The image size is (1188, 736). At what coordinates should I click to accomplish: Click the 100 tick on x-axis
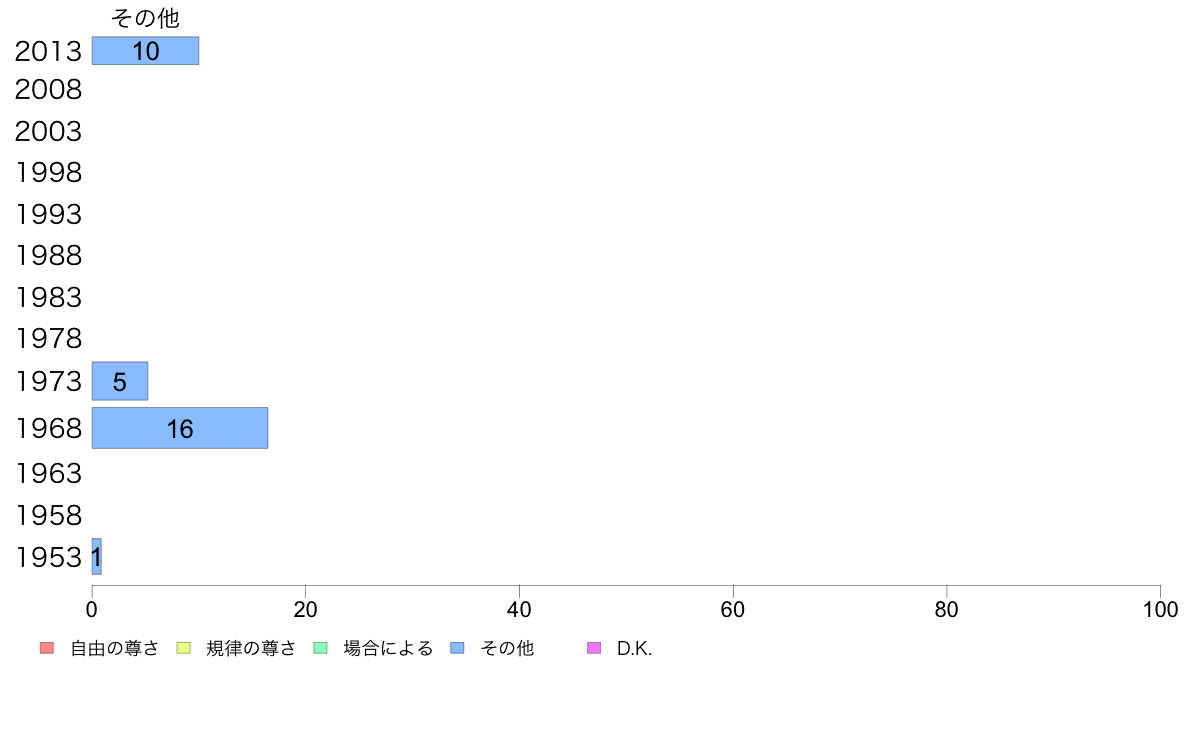[1160, 609]
